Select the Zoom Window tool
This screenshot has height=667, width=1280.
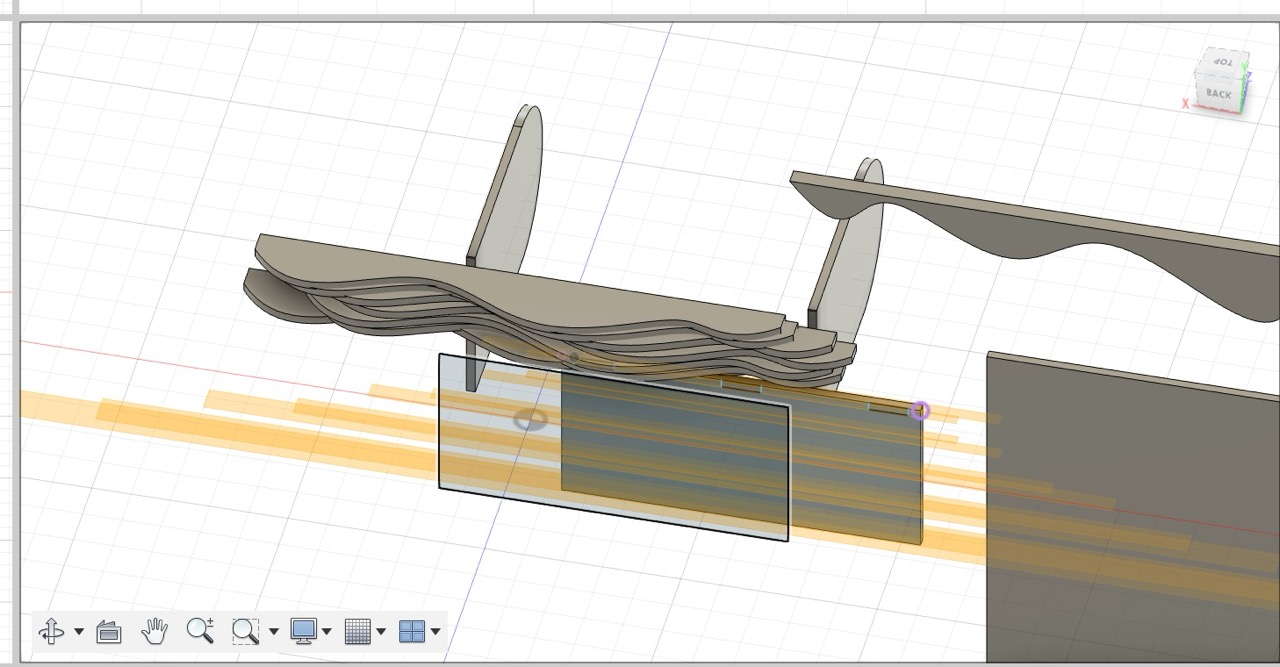click(x=246, y=631)
